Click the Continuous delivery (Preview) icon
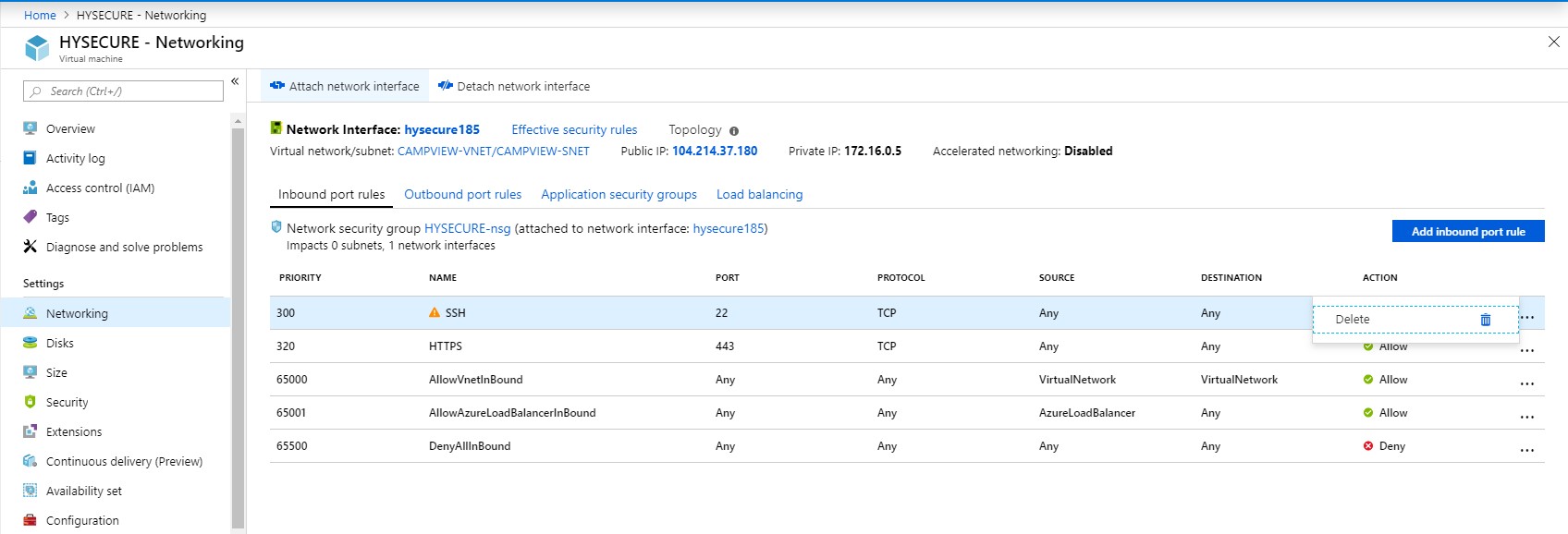Image resolution: width=1568 pixels, height=534 pixels. pos(31,461)
